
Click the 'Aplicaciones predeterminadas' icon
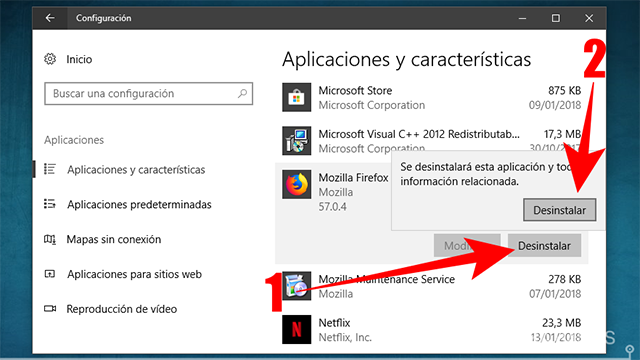click(50, 204)
